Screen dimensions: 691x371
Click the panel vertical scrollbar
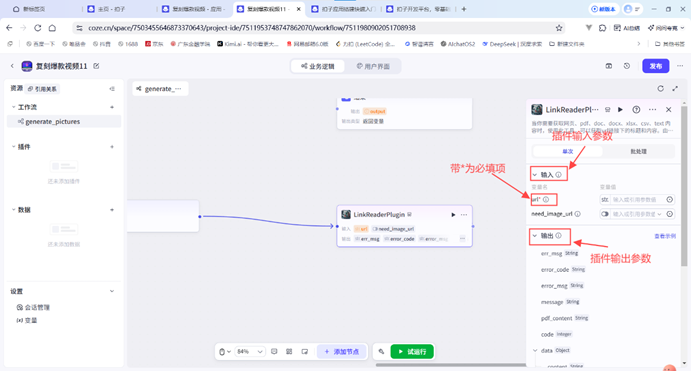(684, 185)
